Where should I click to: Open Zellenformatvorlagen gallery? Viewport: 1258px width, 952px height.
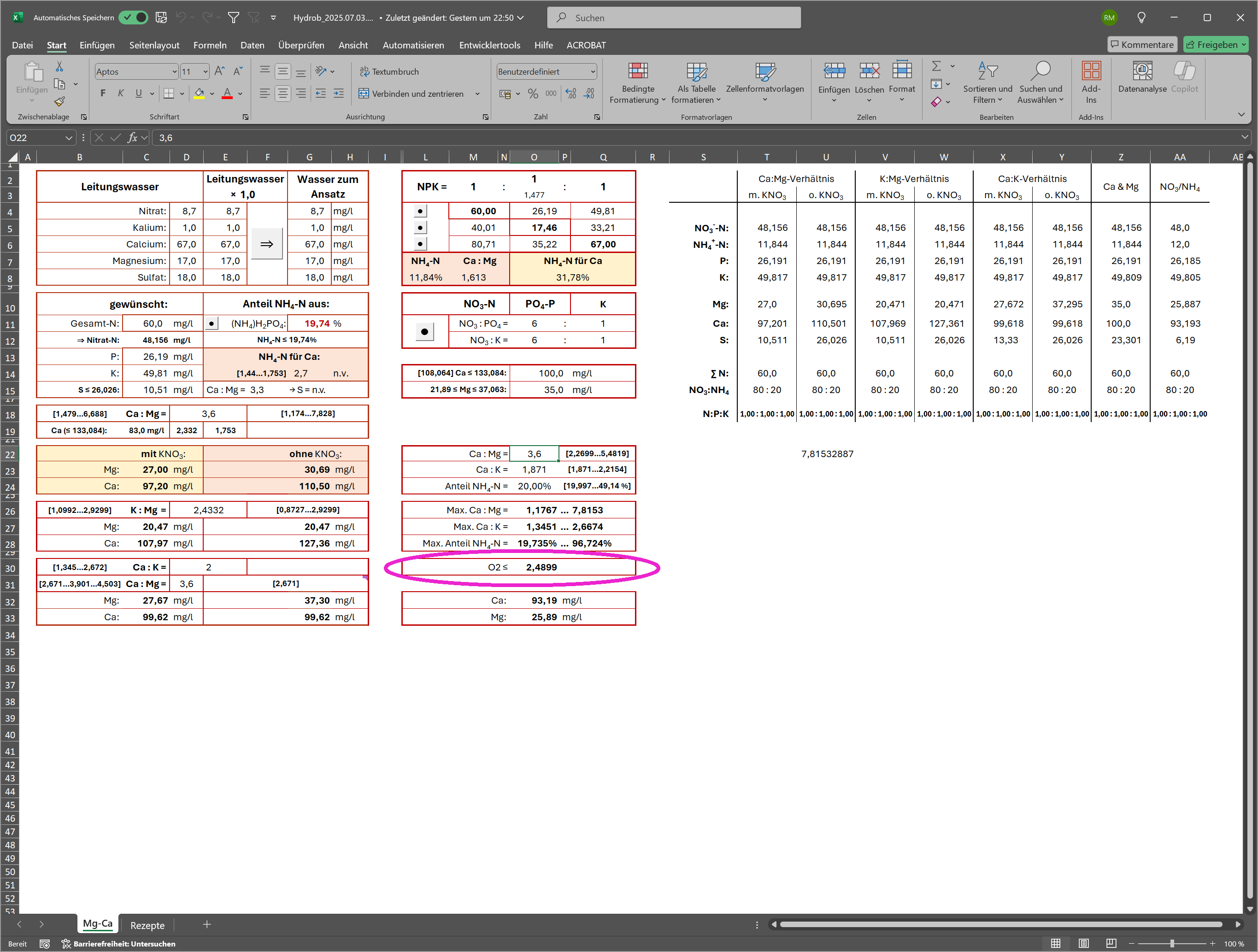click(765, 83)
